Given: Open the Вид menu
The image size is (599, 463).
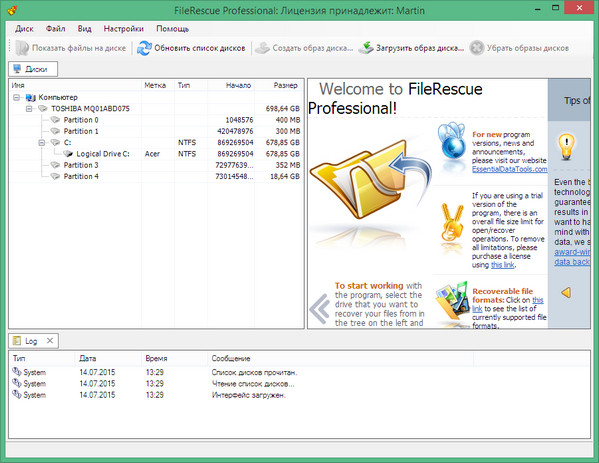Looking at the screenshot, I should (x=84, y=29).
